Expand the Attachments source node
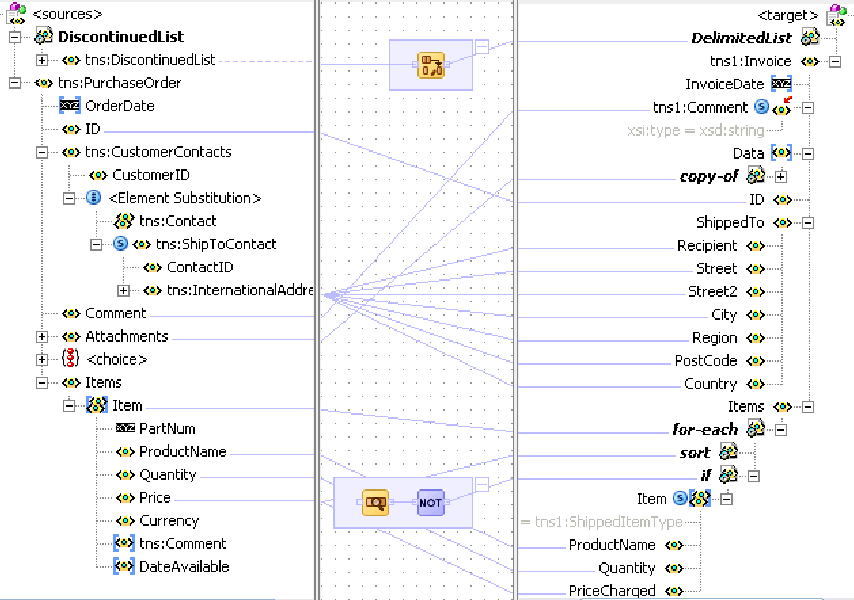 coord(42,336)
